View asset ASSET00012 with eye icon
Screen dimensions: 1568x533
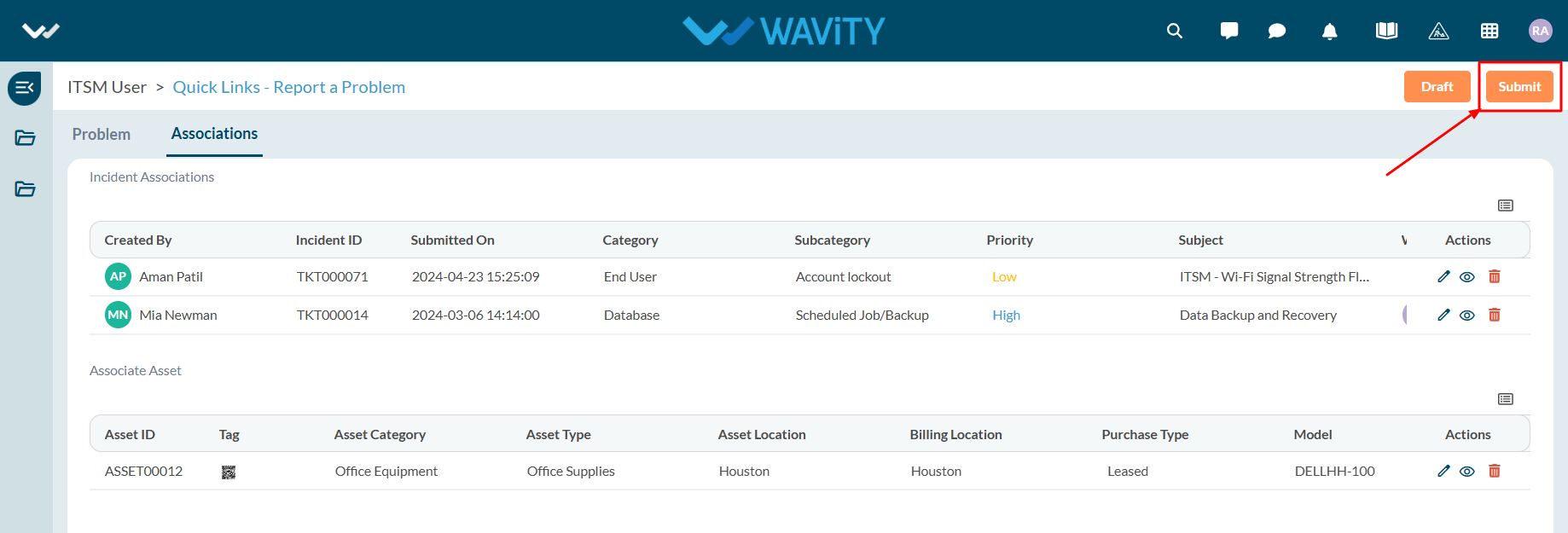click(x=1467, y=472)
